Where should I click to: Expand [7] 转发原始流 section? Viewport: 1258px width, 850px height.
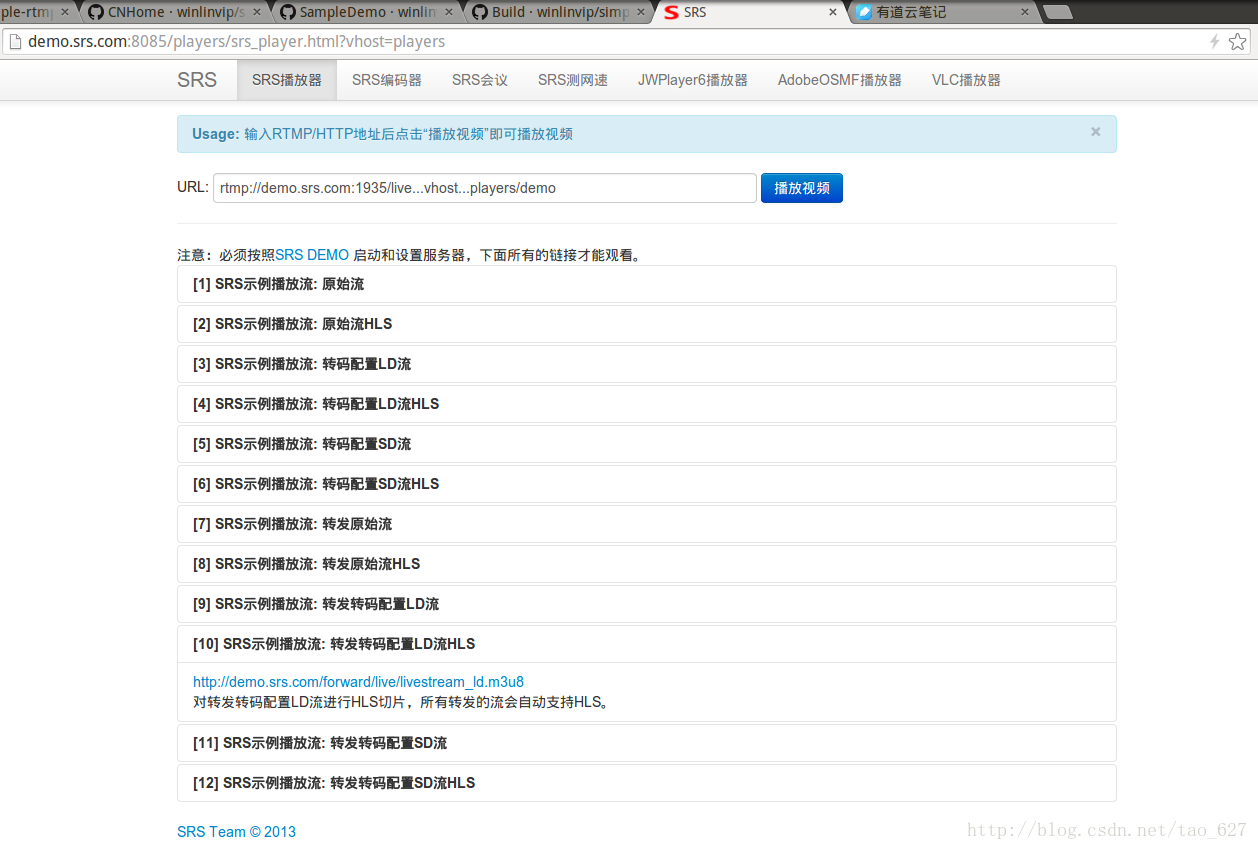[x=647, y=524]
